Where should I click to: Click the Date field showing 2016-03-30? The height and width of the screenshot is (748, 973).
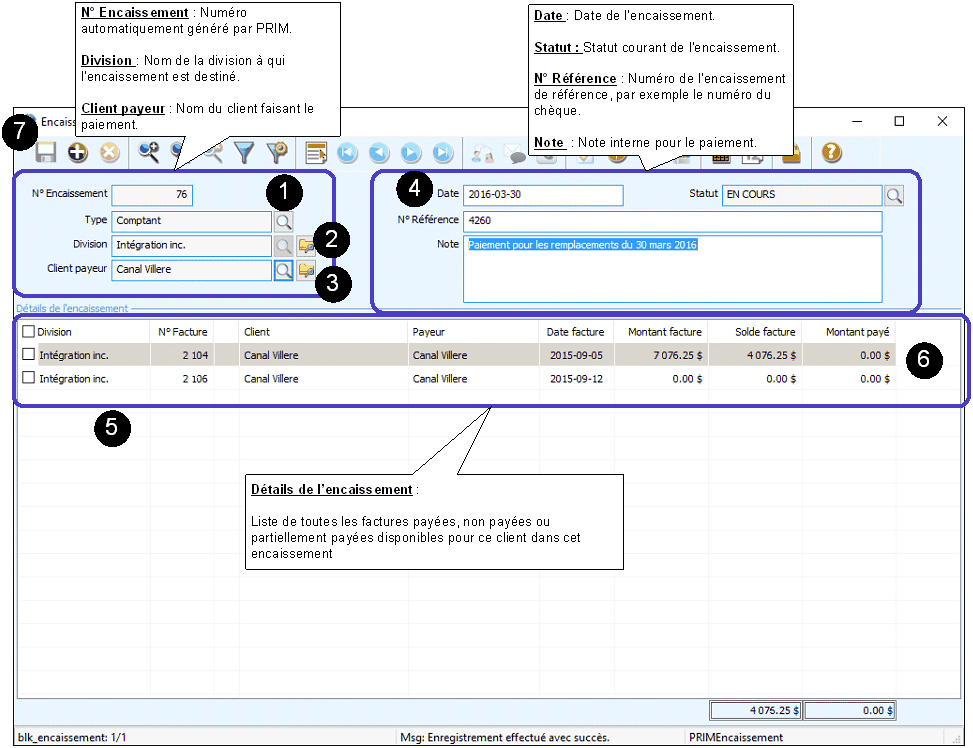click(x=543, y=195)
